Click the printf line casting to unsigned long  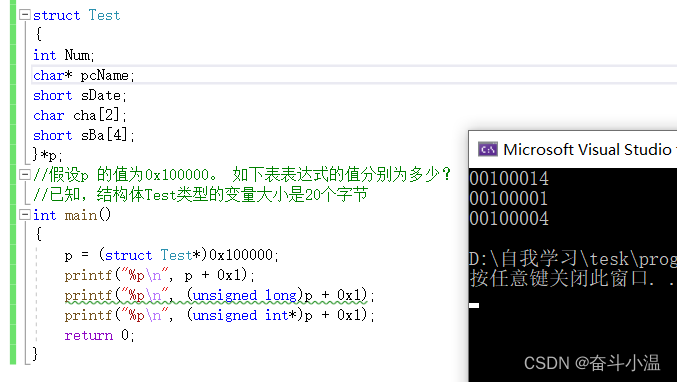tap(220, 295)
